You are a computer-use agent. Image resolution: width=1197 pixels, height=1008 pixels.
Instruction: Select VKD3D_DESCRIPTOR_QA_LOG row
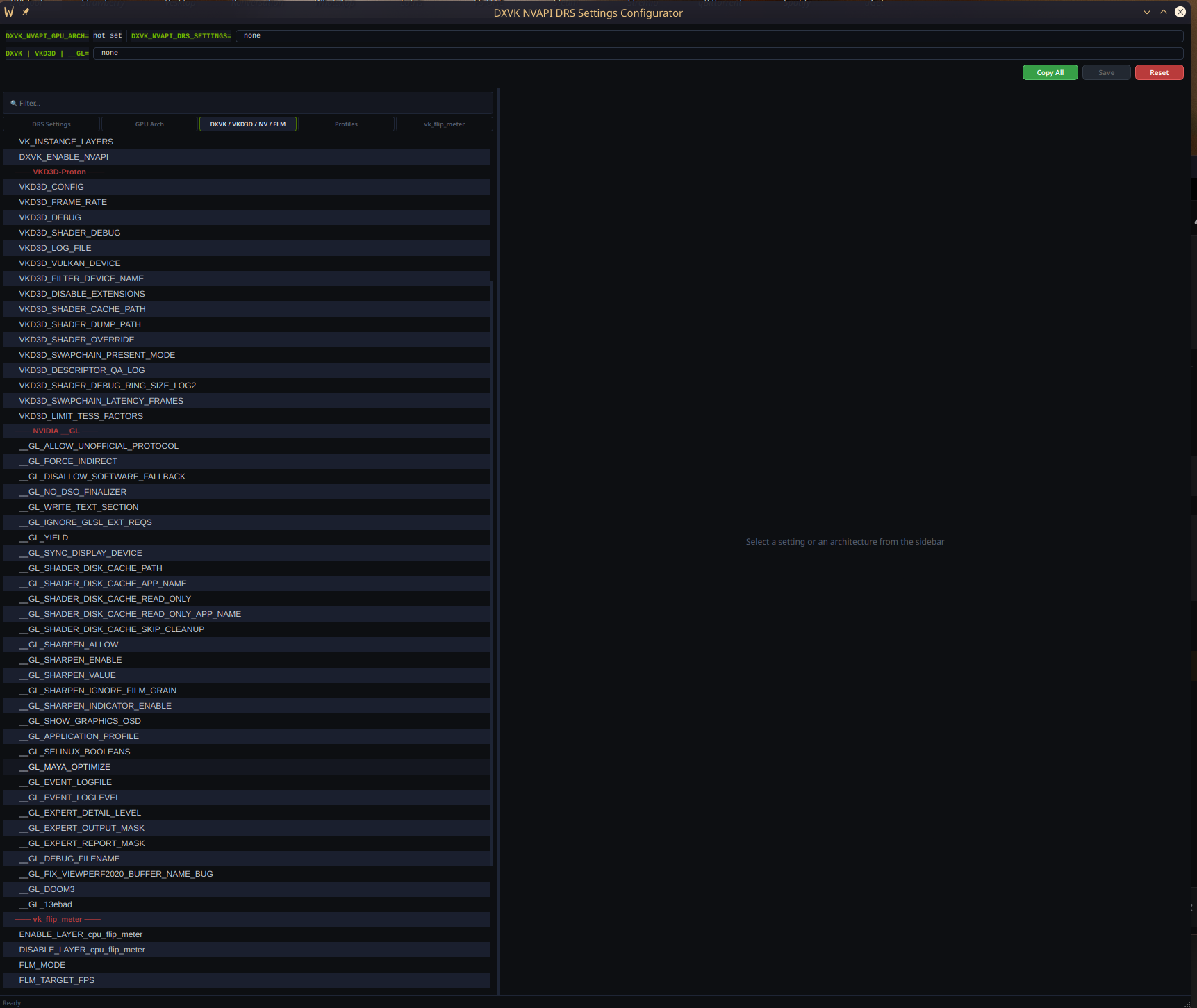pyautogui.click(x=247, y=370)
